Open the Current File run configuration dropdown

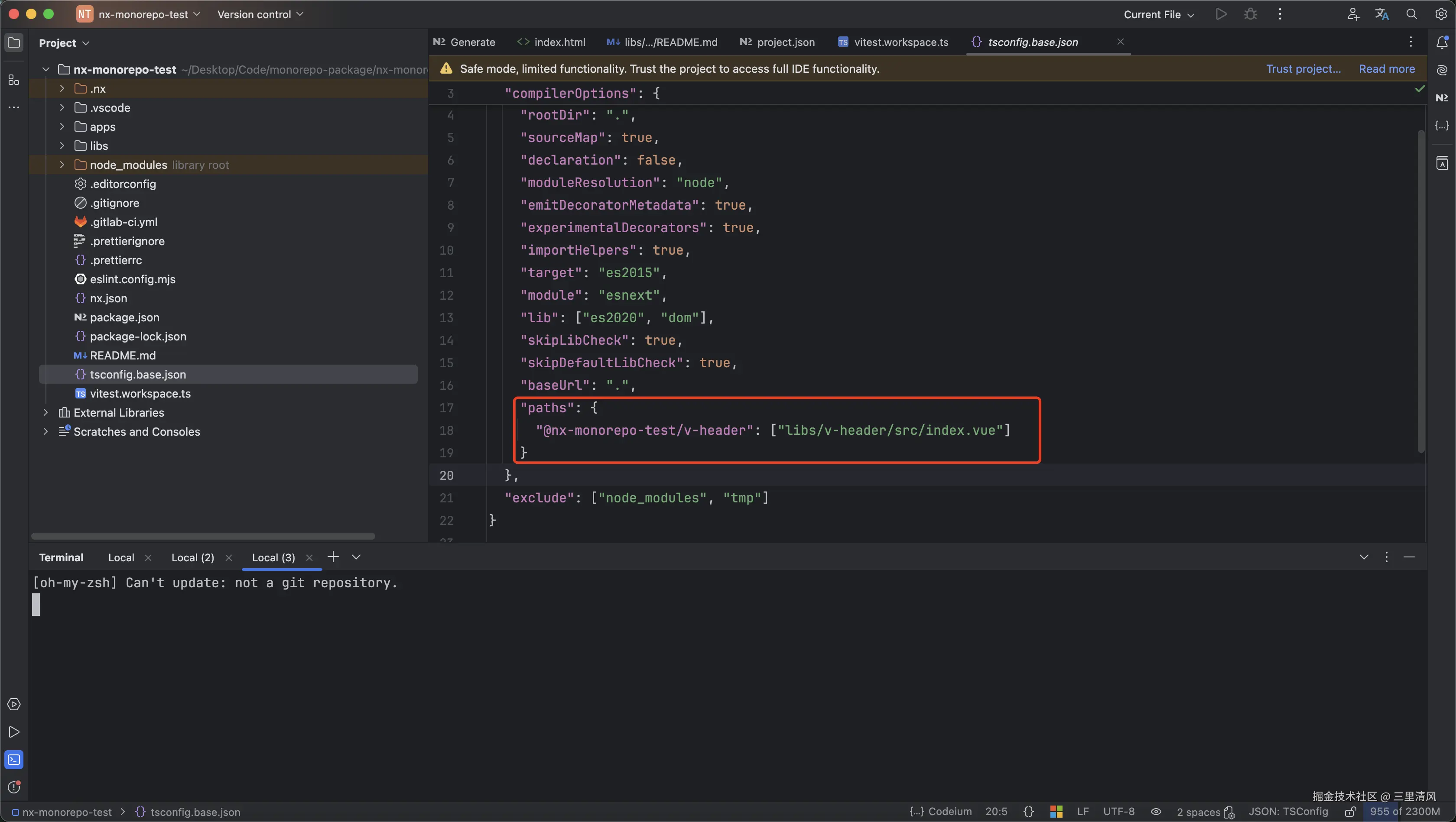1158,14
